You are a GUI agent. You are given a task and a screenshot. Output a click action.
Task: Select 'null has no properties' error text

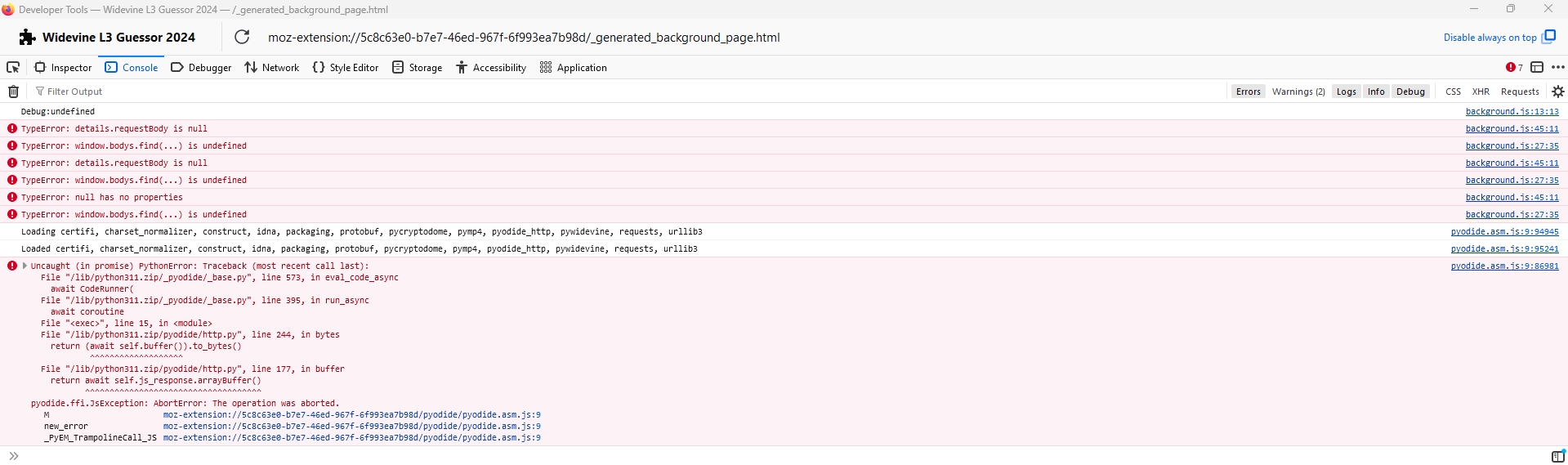point(128,197)
